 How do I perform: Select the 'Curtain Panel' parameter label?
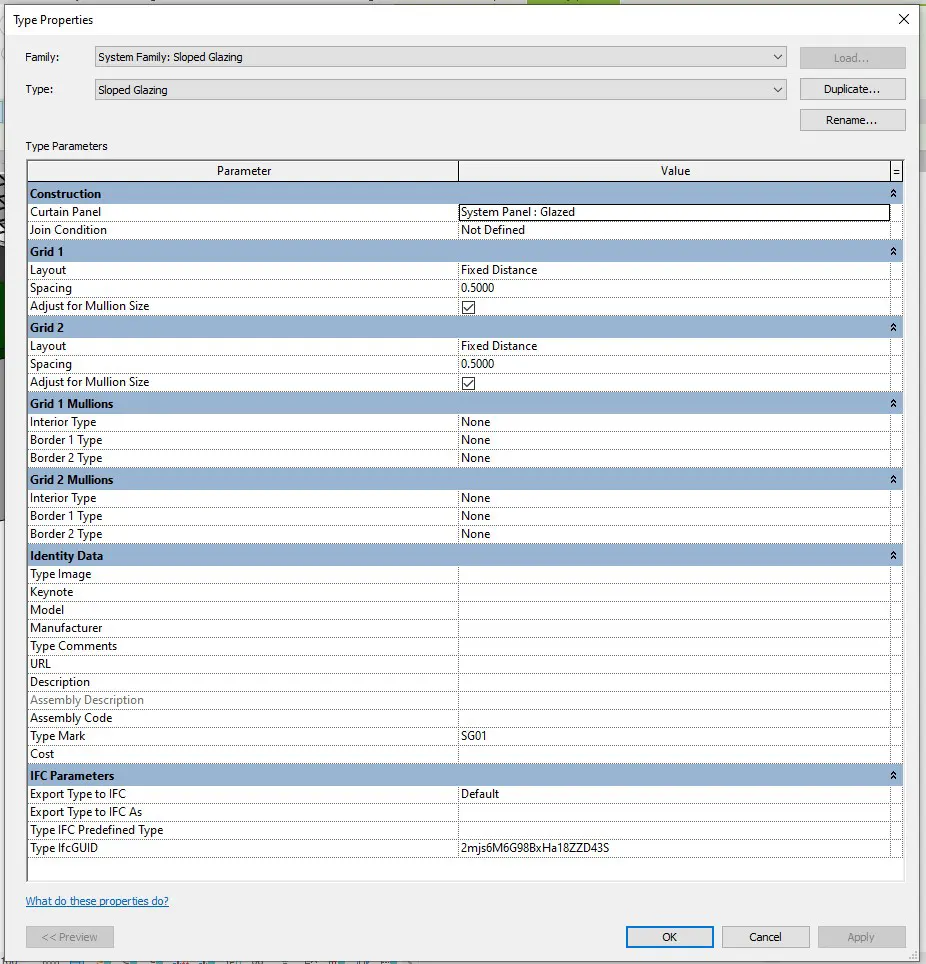(65, 212)
